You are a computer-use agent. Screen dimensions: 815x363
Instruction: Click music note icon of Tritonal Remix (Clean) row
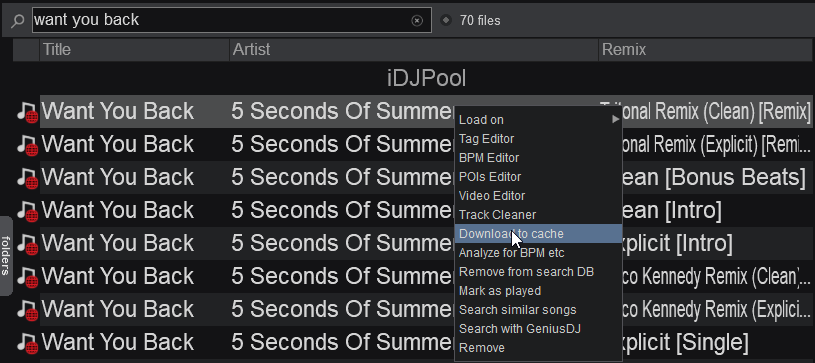pos(27,112)
